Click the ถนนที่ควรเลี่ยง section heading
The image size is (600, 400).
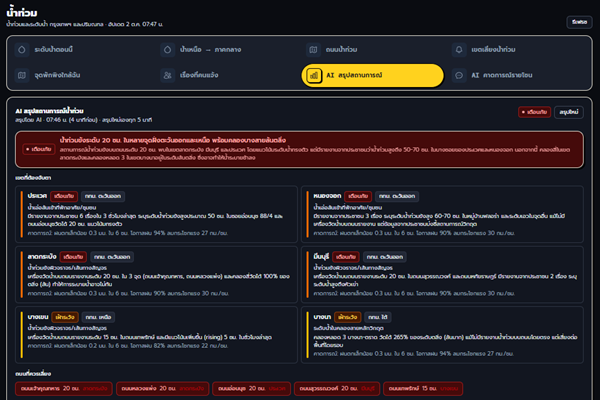(33, 374)
